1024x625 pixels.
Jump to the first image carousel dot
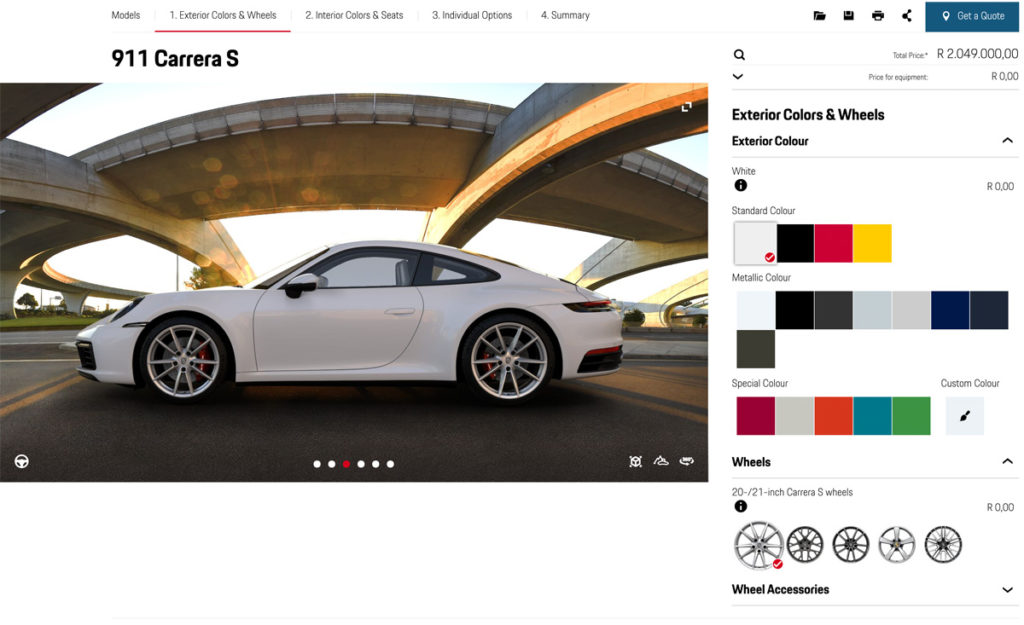317,464
